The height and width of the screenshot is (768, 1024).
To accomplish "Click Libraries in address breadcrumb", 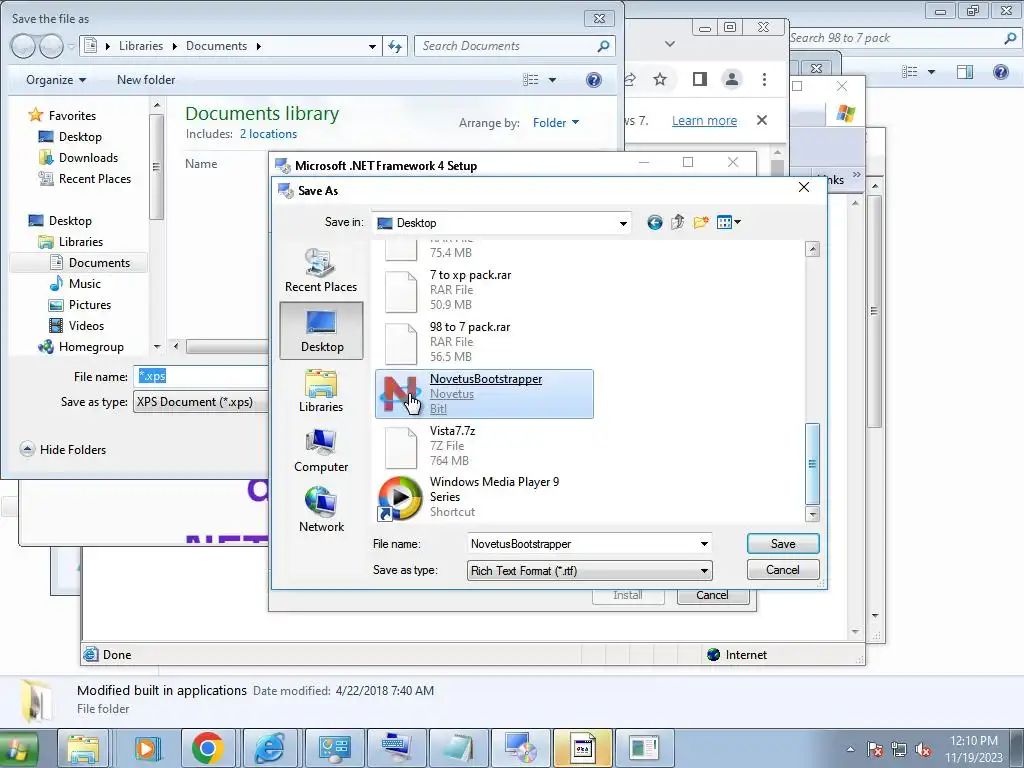I will 141,46.
